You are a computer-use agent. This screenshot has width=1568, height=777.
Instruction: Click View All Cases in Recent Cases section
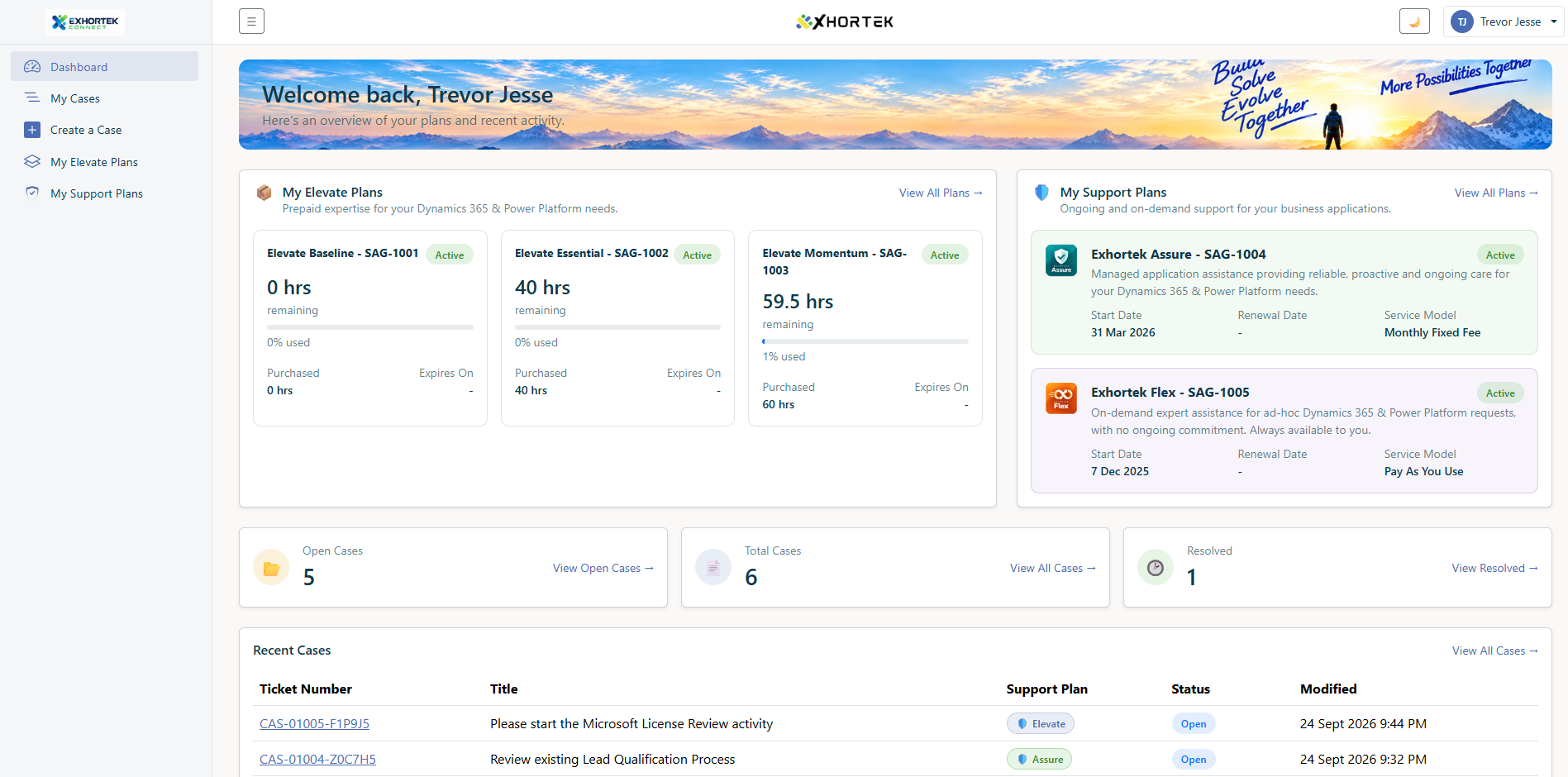[1495, 651]
